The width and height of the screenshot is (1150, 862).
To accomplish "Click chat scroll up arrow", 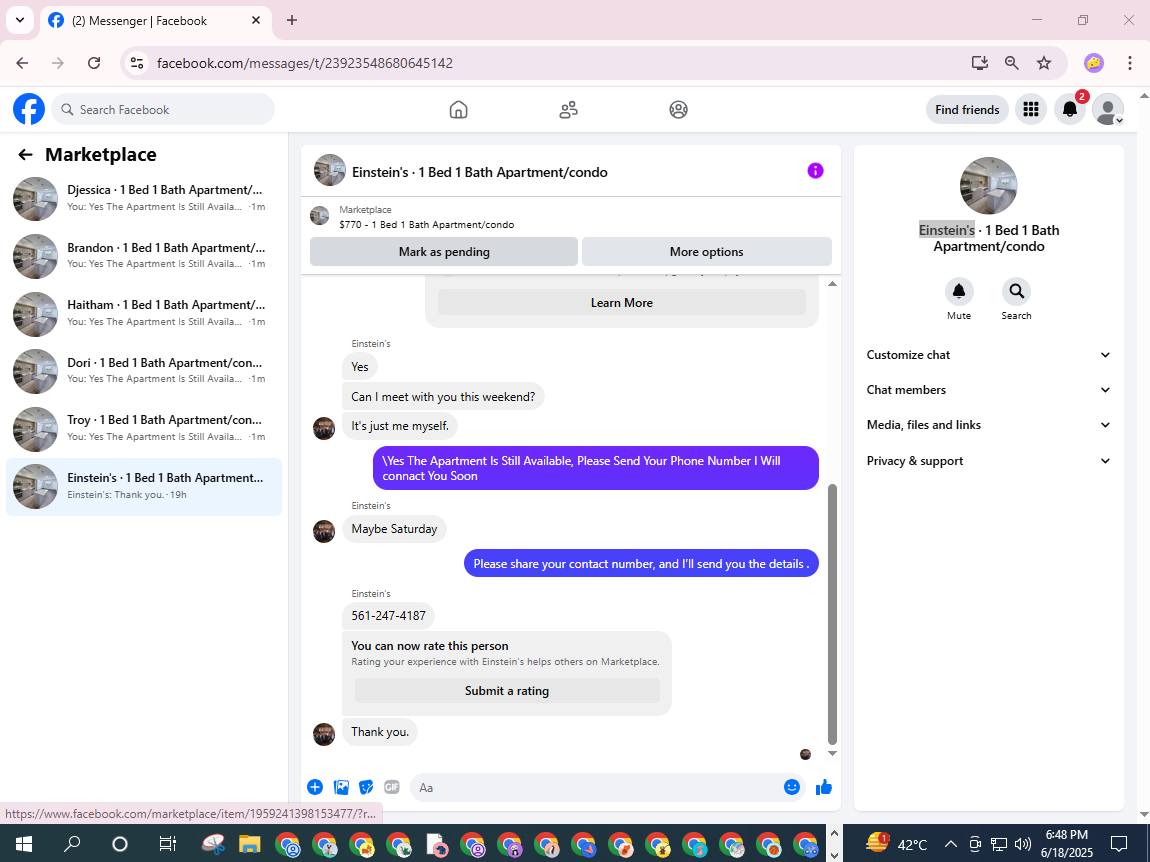I will 832,284.
